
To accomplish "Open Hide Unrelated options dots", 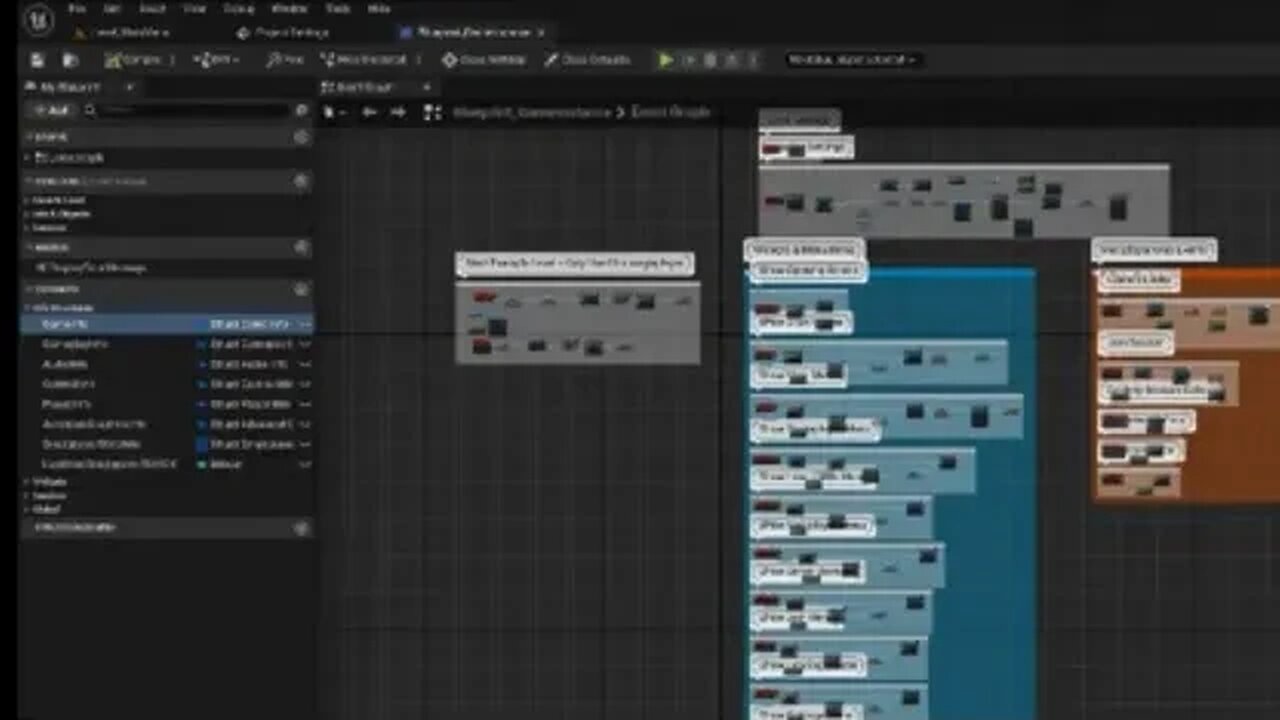I will 419,60.
